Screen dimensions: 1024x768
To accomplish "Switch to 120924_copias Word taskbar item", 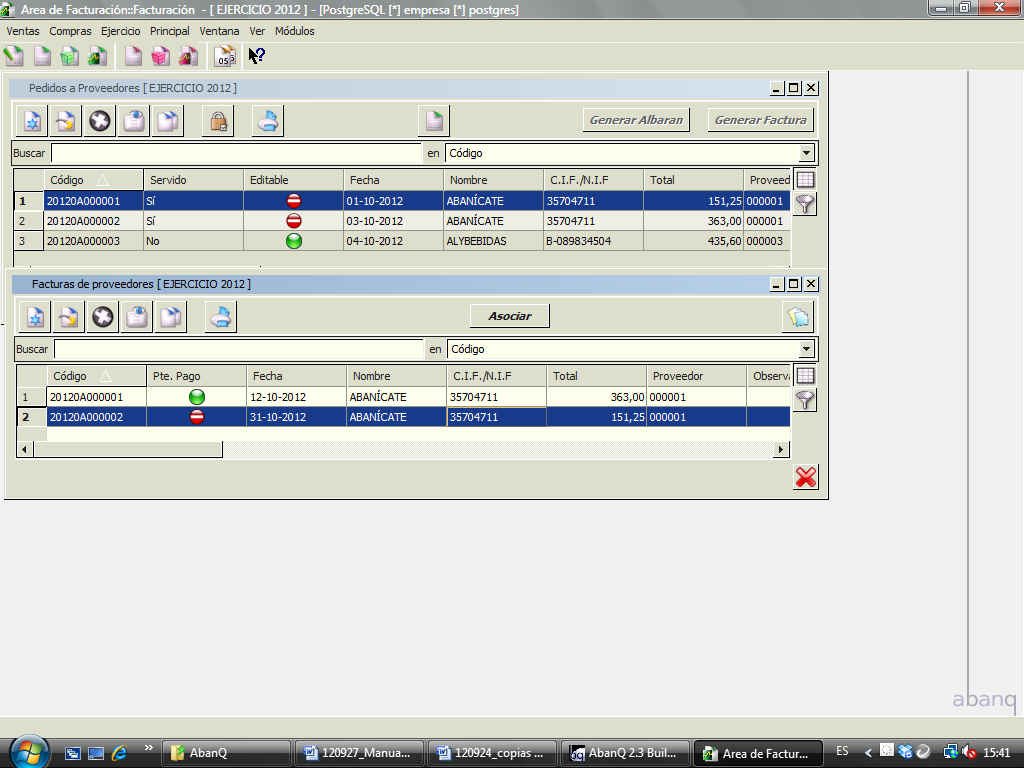I will (x=492, y=753).
